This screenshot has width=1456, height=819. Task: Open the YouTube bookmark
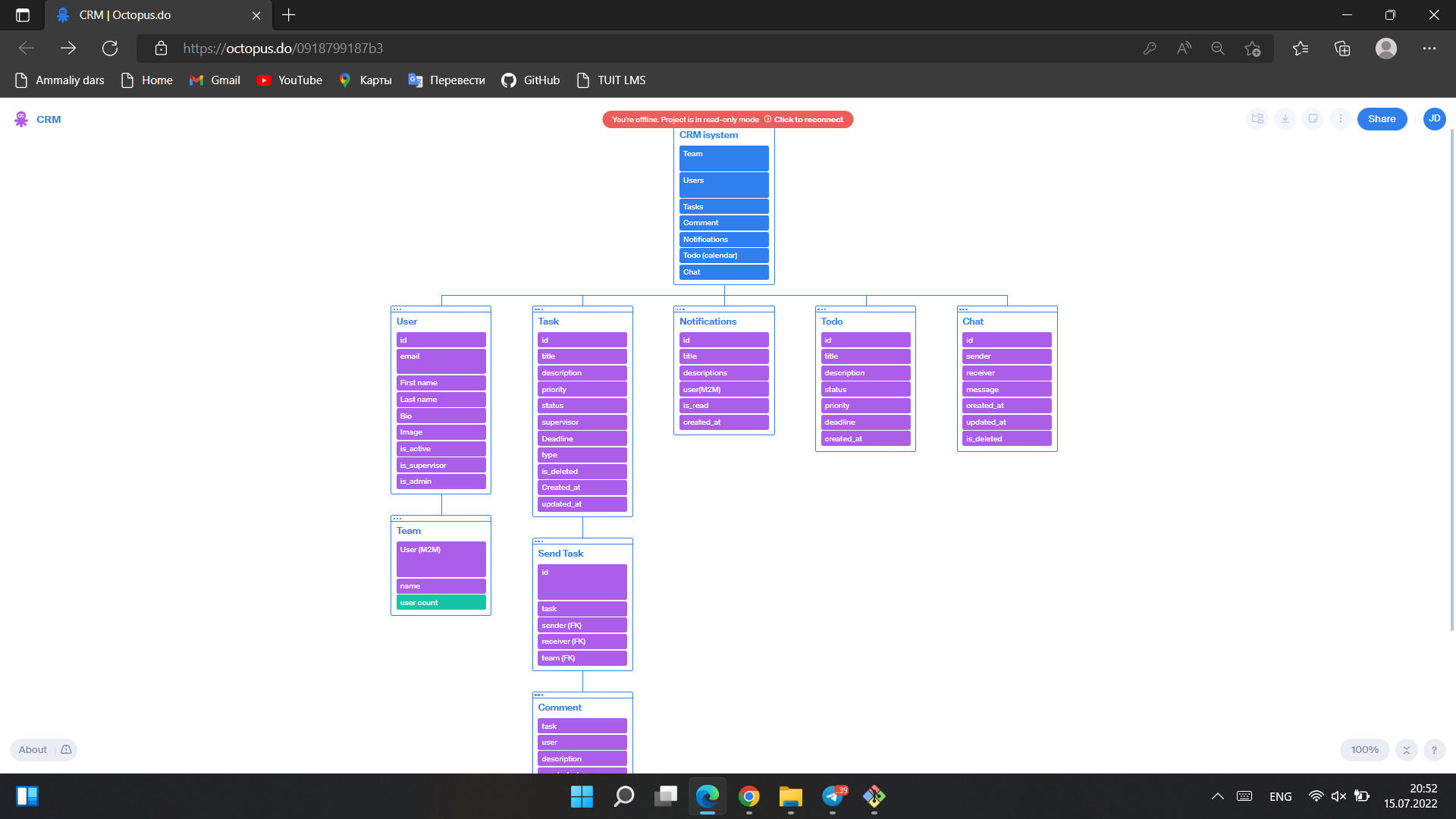tap(289, 80)
